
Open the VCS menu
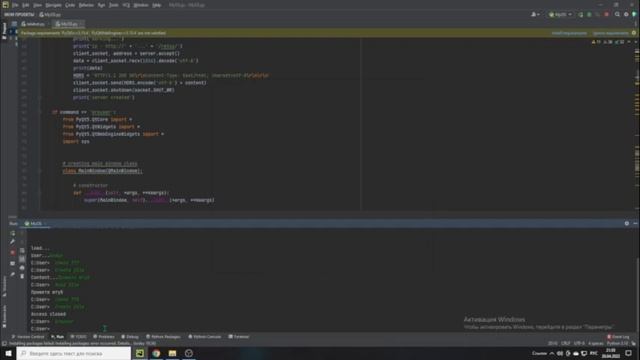point(126,5)
